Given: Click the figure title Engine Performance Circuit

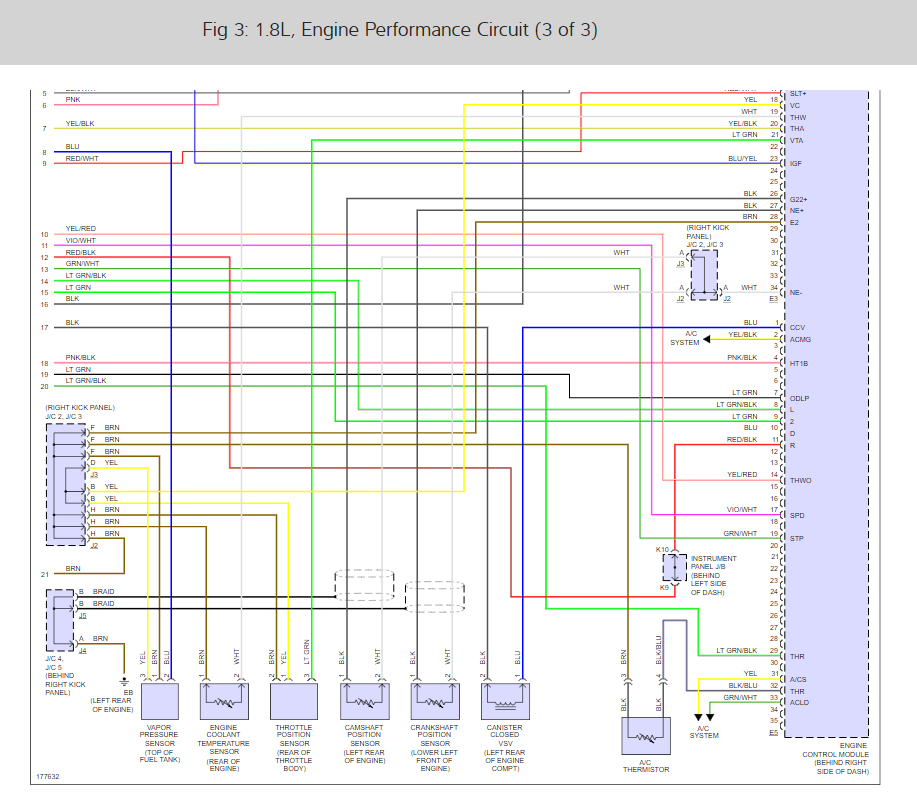Looking at the screenshot, I should 400,30.
